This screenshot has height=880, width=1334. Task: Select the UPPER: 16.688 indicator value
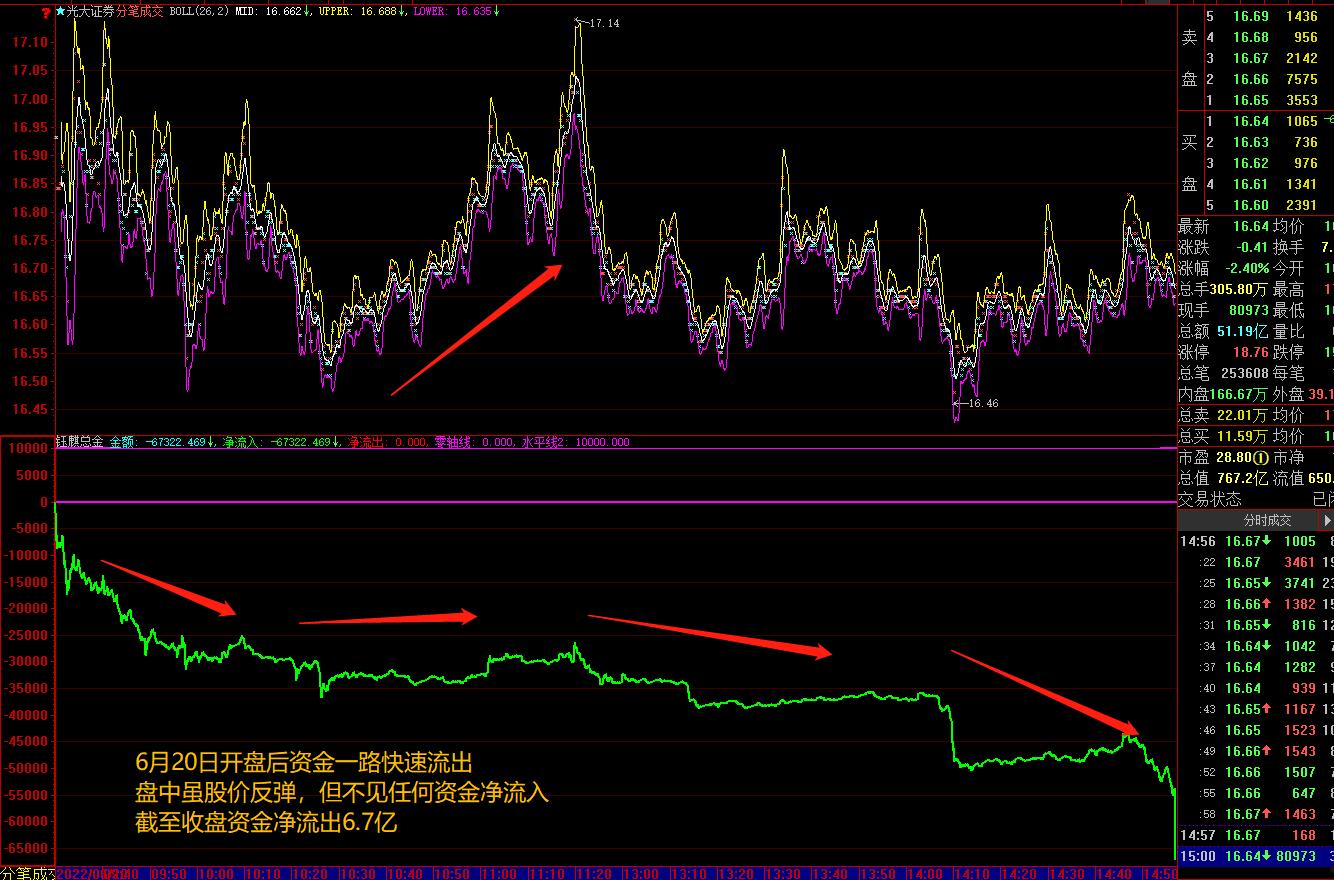tap(360, 11)
